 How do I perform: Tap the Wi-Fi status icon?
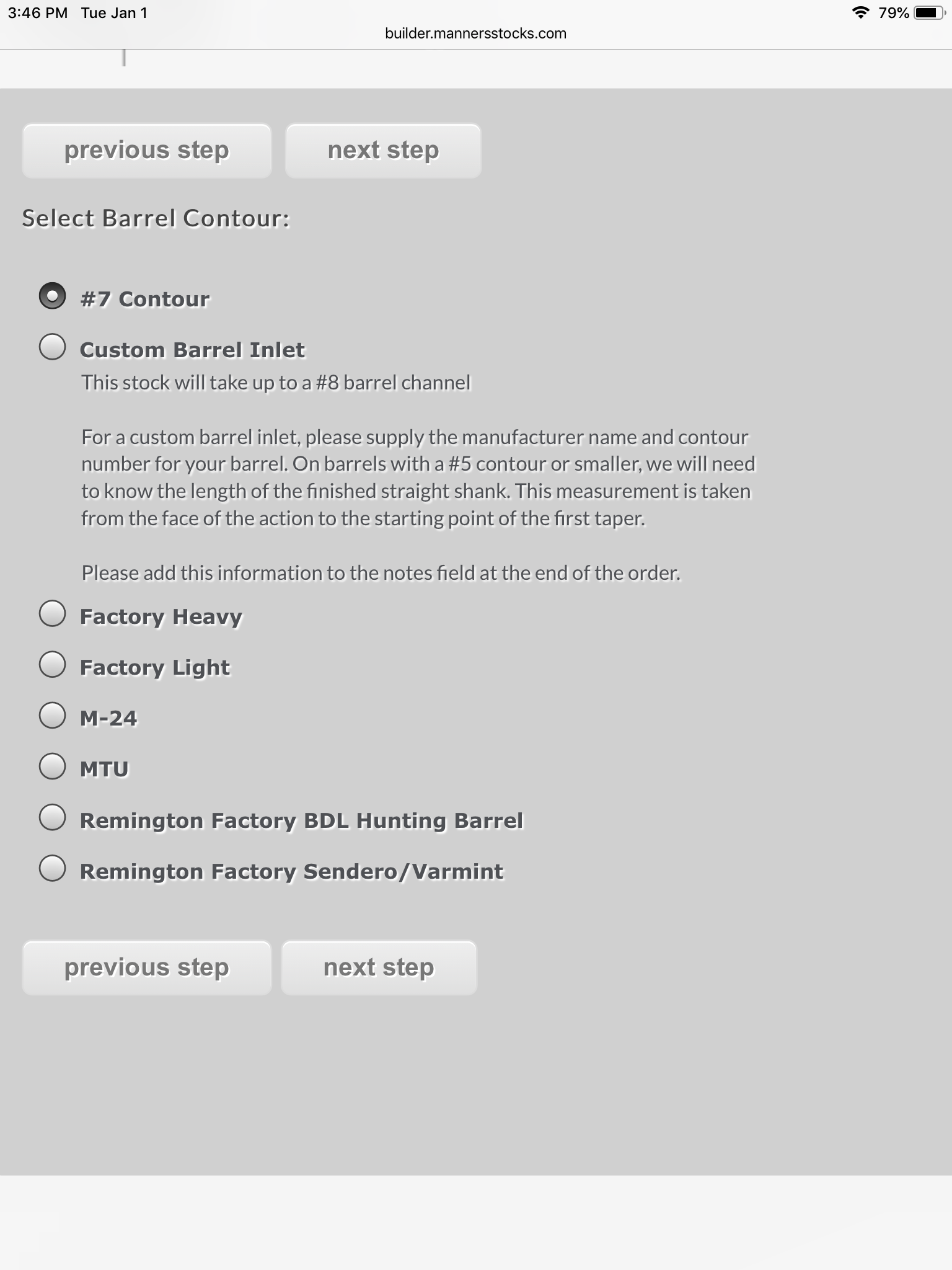(860, 12)
